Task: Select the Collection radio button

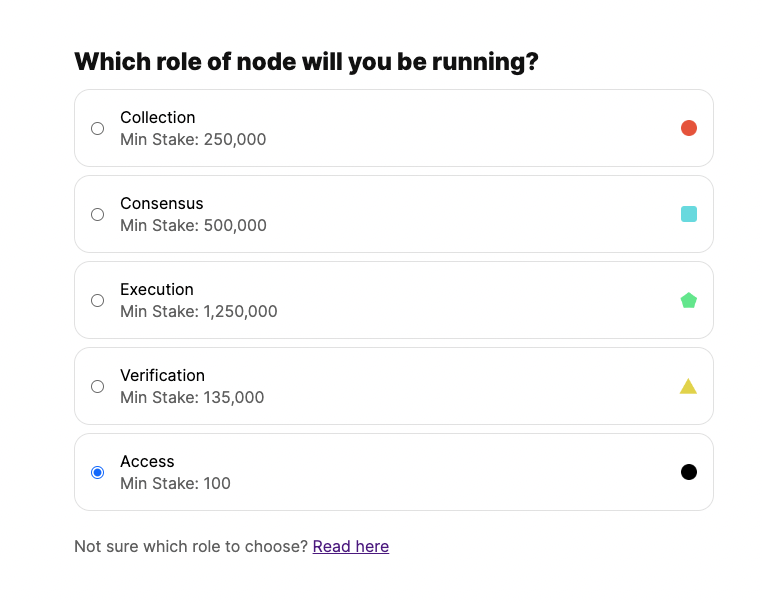Action: pyautogui.click(x=97, y=128)
